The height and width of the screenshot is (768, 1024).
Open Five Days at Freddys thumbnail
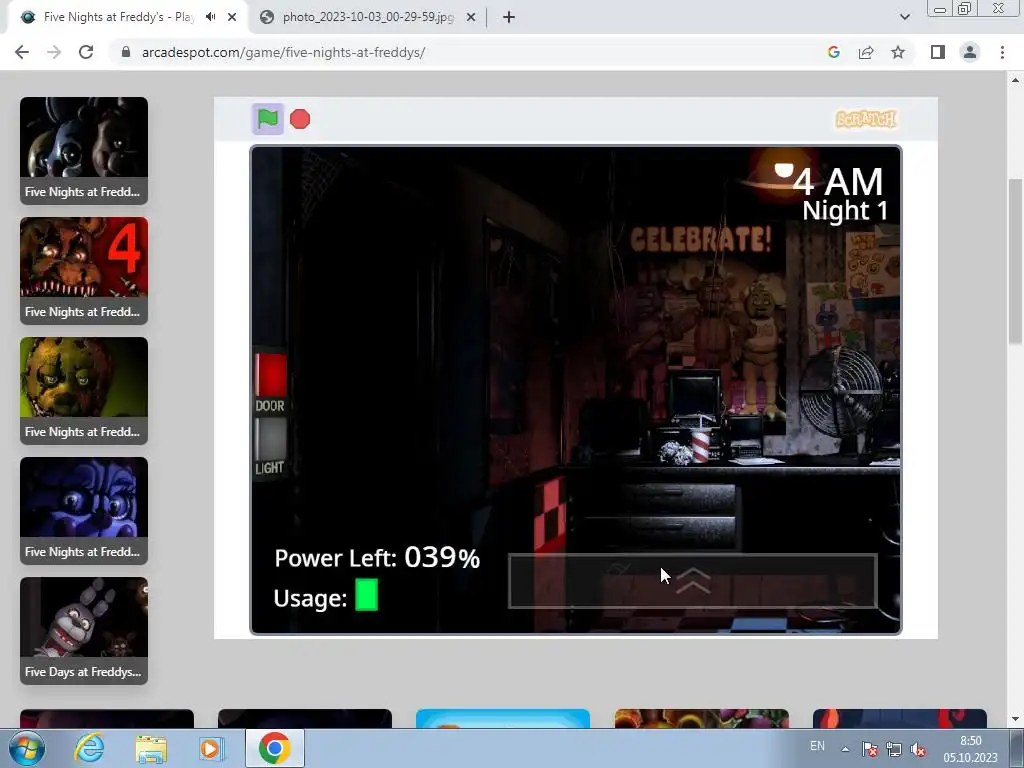(84, 631)
